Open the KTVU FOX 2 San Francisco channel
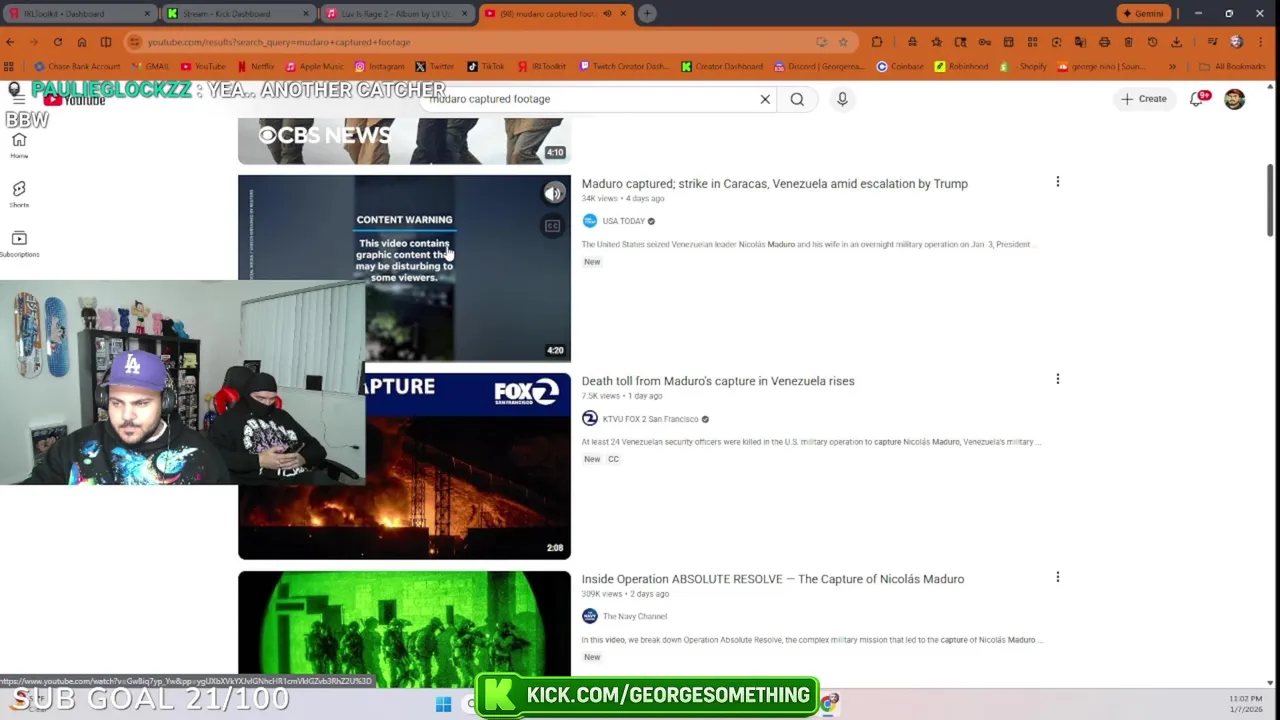Image resolution: width=1280 pixels, height=720 pixels. point(650,419)
